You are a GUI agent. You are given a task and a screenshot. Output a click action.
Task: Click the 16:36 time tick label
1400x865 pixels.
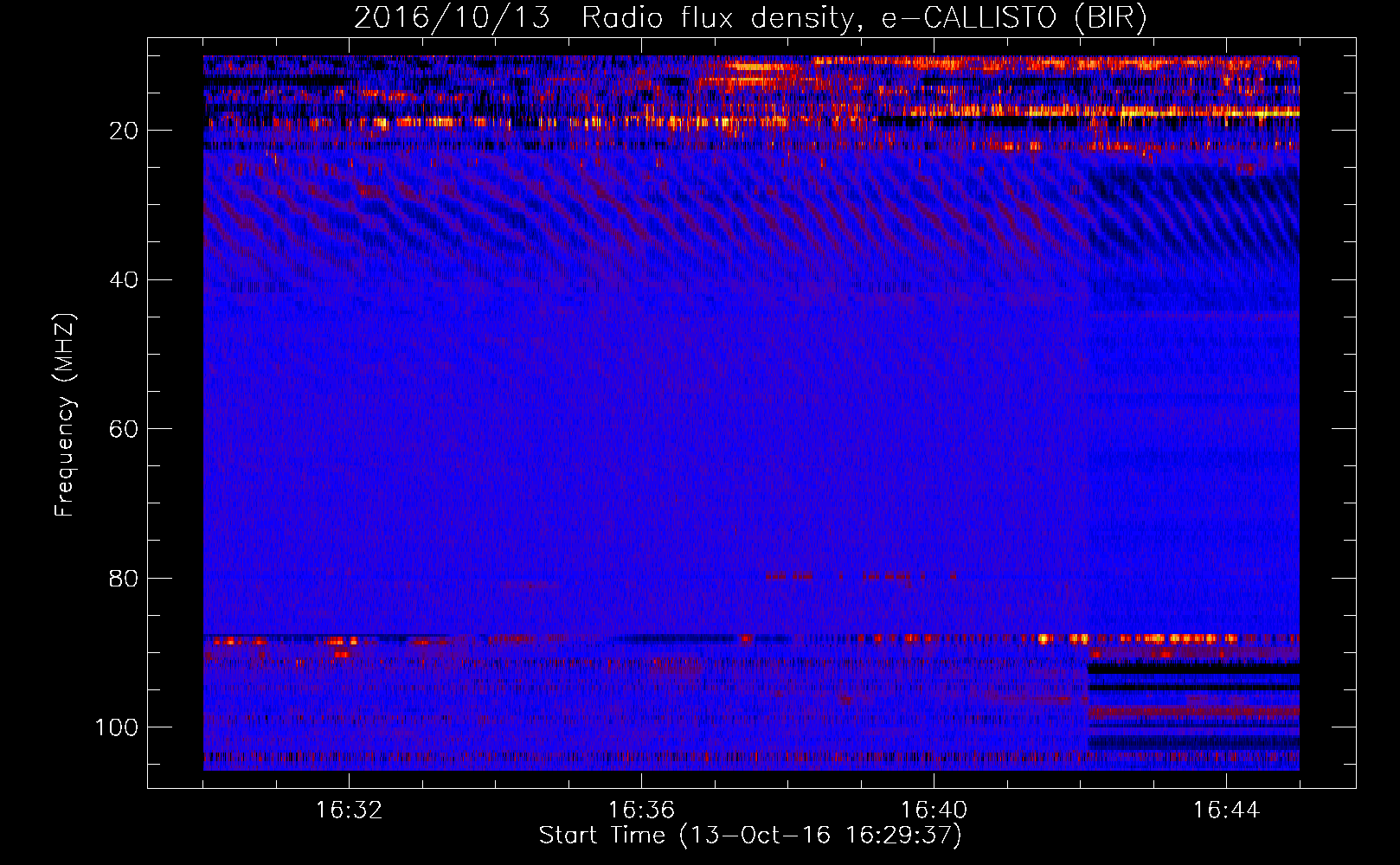pos(641,811)
